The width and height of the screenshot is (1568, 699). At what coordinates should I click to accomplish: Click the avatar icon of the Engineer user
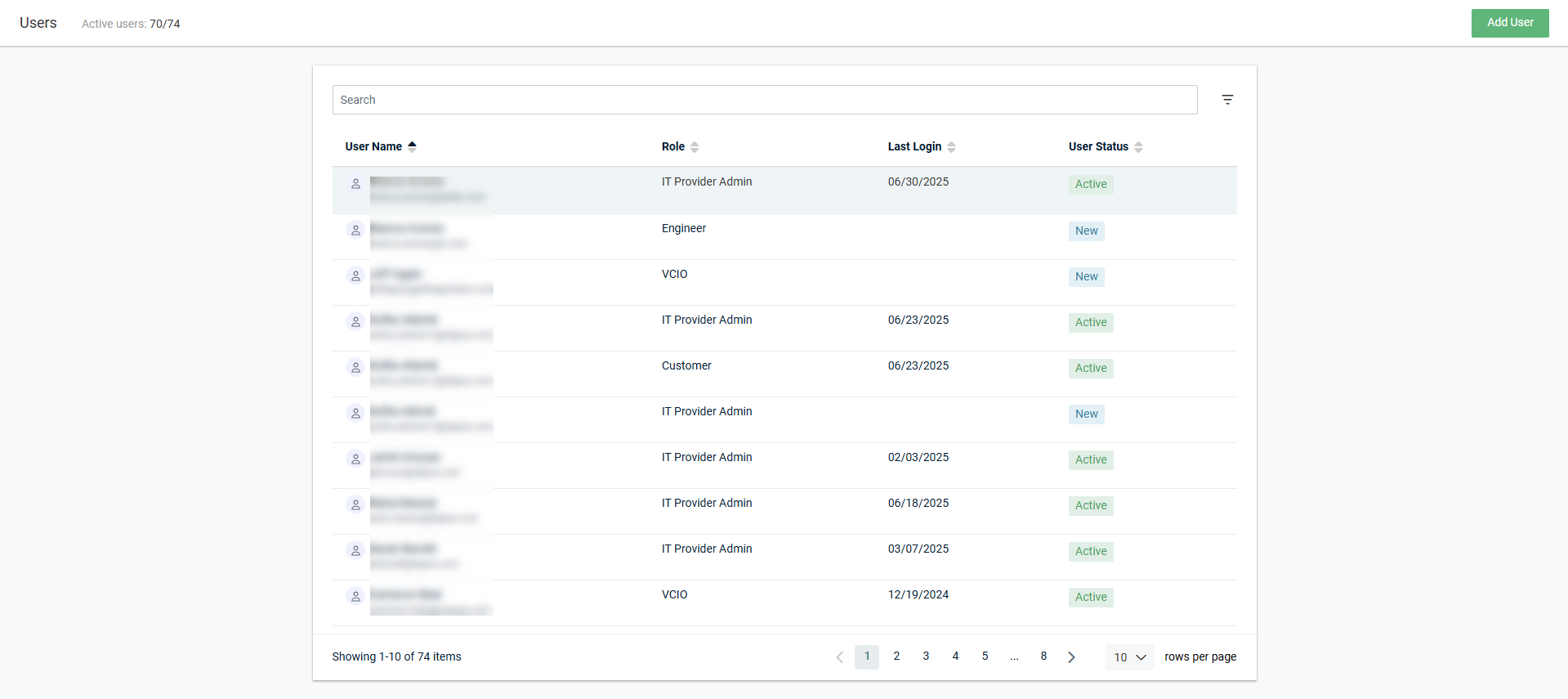click(355, 231)
